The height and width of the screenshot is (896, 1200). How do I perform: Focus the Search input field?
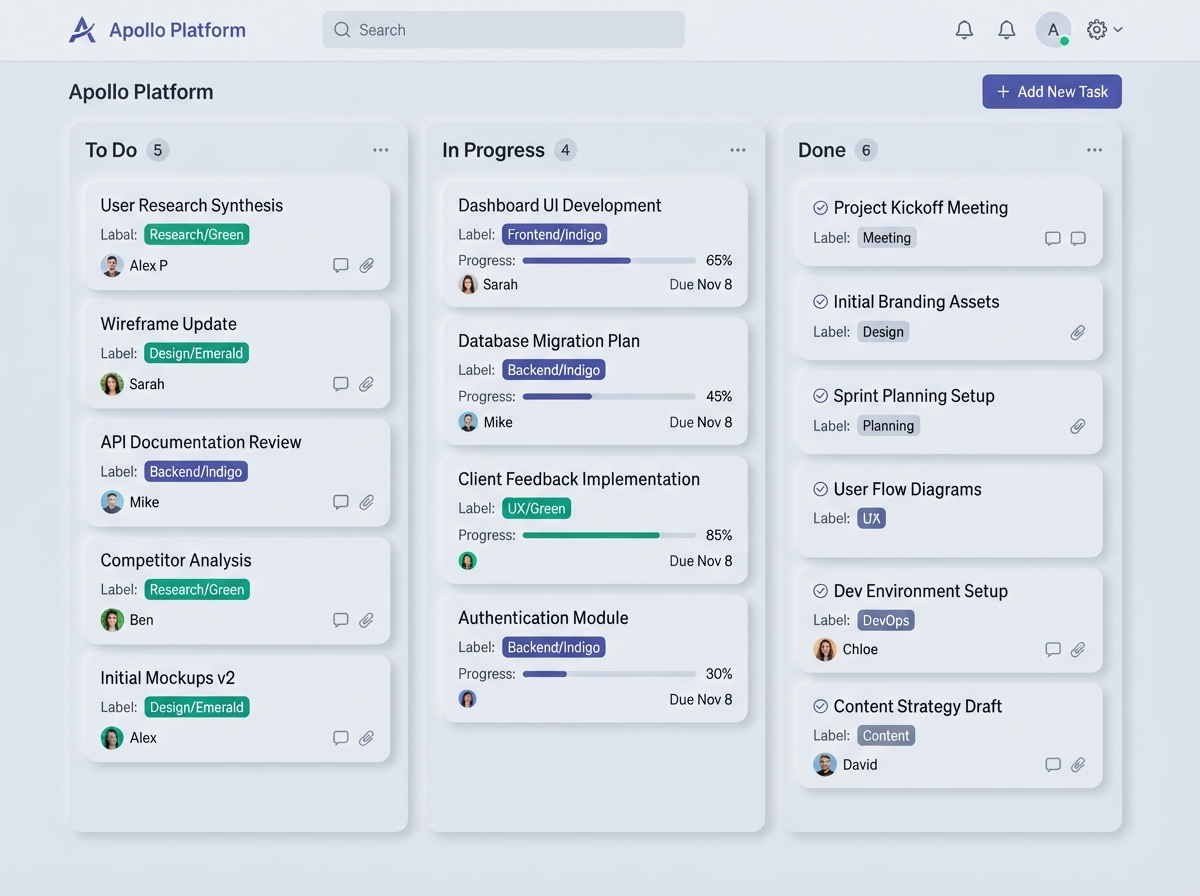[x=503, y=30]
